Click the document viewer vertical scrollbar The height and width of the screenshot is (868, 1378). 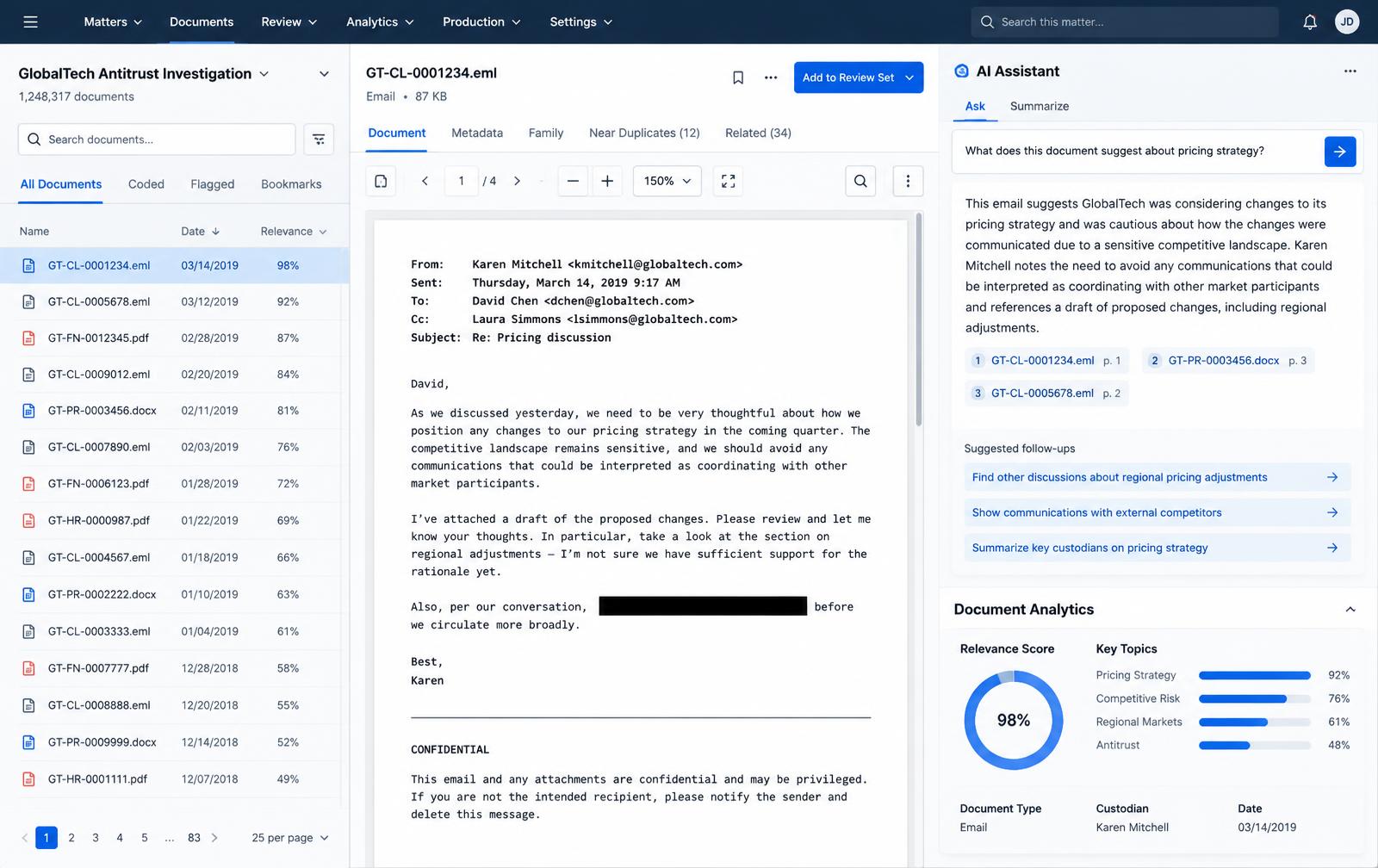pyautogui.click(x=919, y=319)
